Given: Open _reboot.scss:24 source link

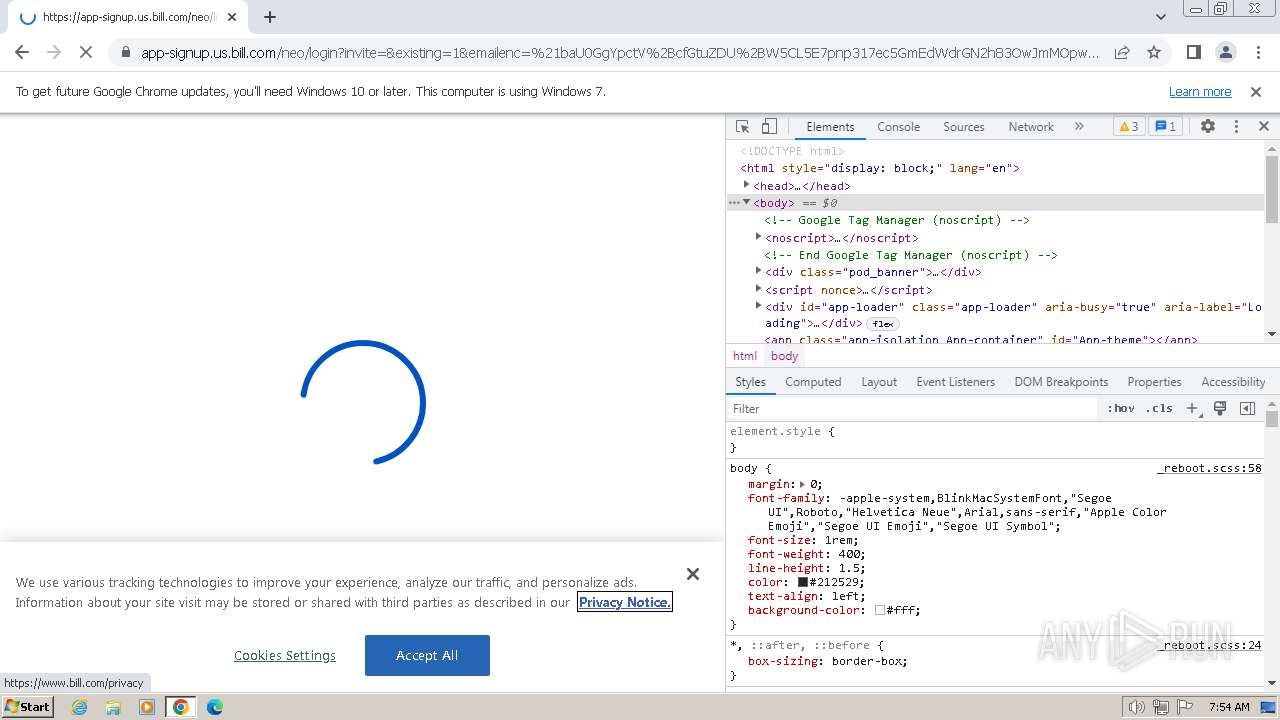Looking at the screenshot, I should [1209, 645].
